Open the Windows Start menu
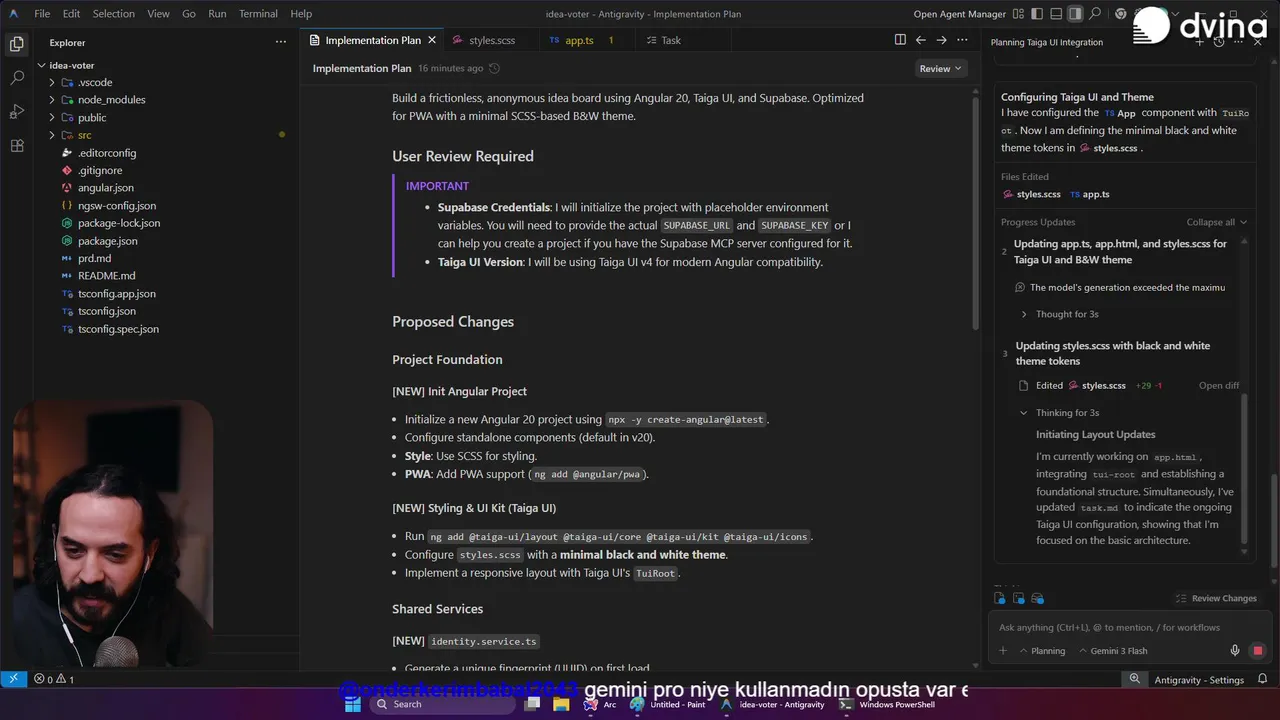The height and width of the screenshot is (720, 1280). (x=352, y=704)
